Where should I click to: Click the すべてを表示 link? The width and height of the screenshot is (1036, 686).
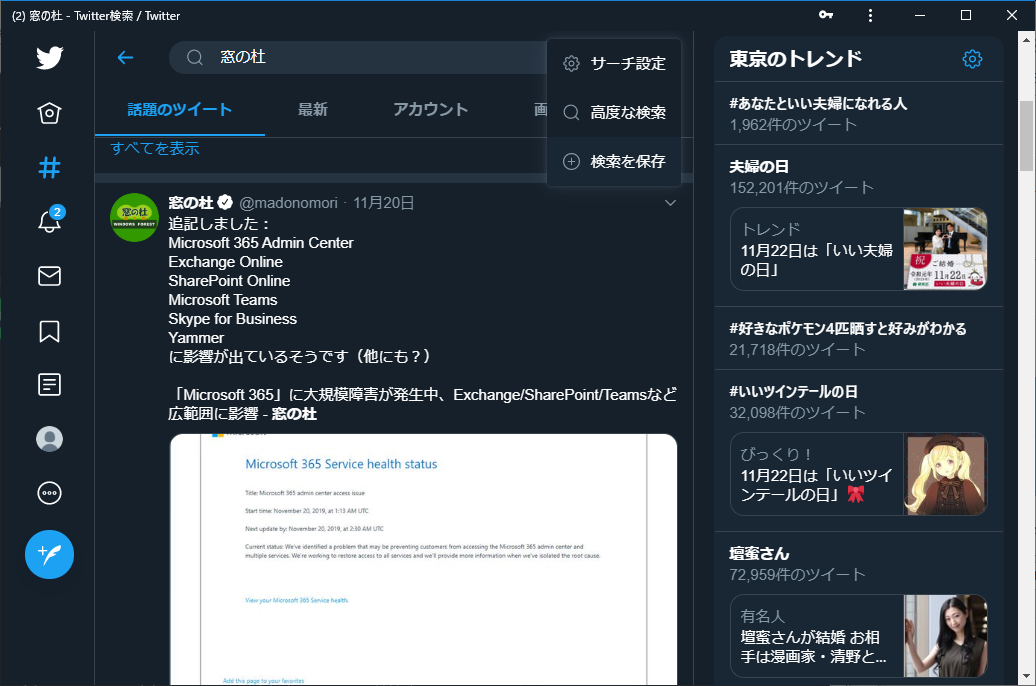(x=155, y=147)
